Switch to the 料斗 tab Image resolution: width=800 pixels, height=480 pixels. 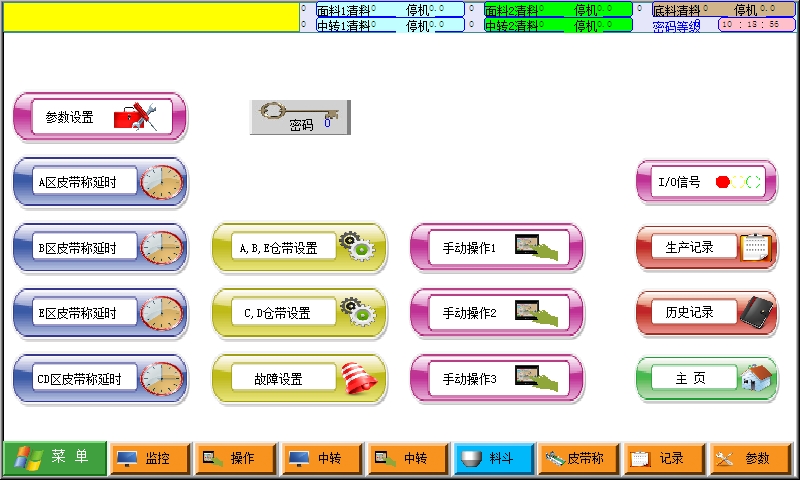tap(493, 458)
